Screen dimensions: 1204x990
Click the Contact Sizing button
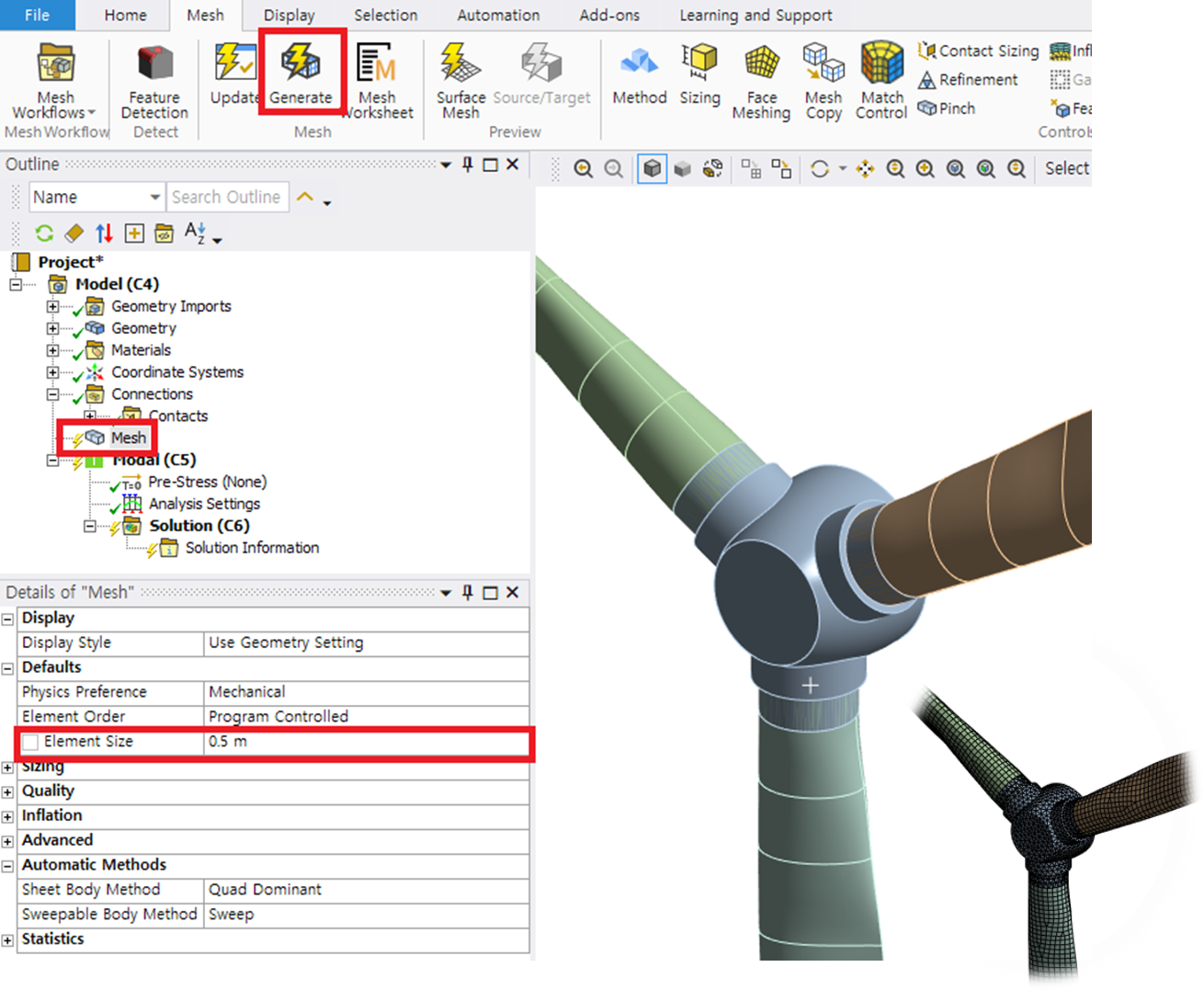pyautogui.click(x=979, y=51)
